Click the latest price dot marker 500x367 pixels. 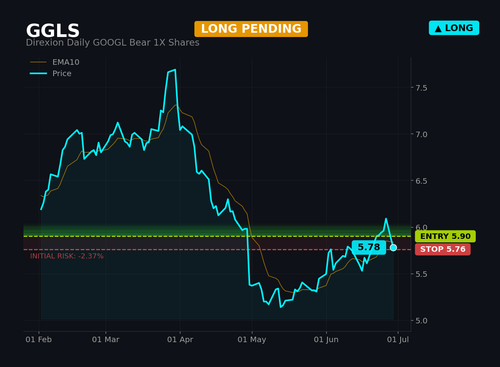tap(393, 247)
